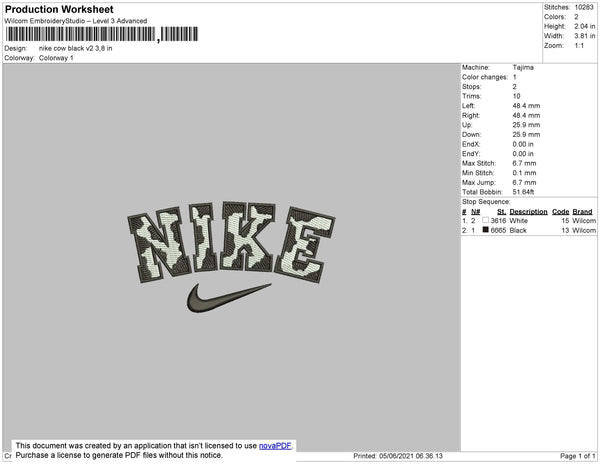Click the 'Colorway 1' value

tap(56, 58)
